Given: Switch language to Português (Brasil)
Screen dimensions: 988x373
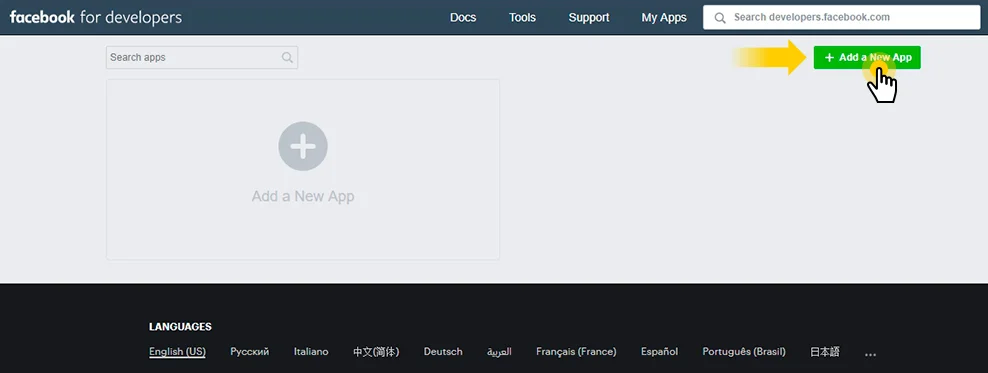Looking at the screenshot, I should pyautogui.click(x=744, y=352).
